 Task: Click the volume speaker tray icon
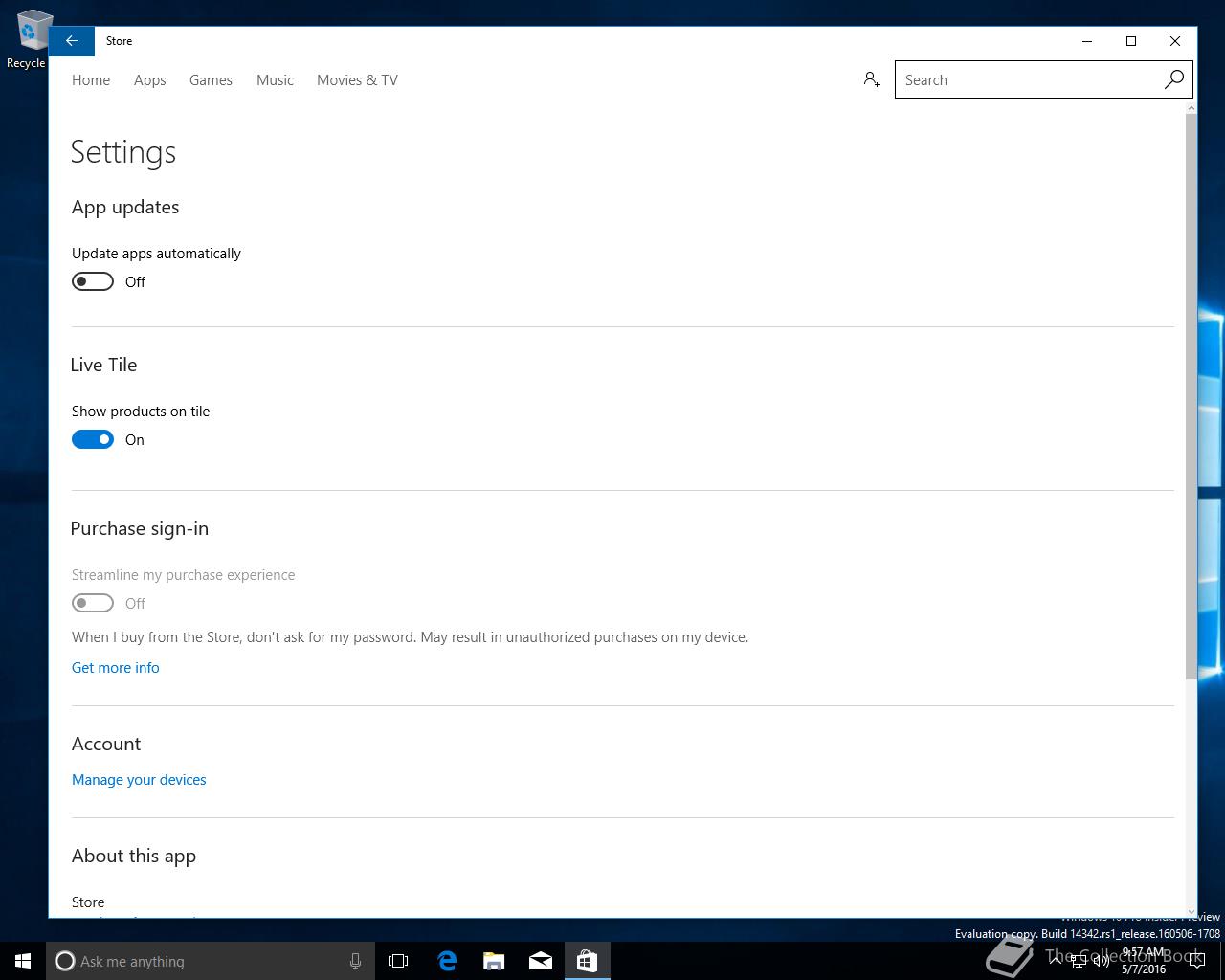[1102, 962]
